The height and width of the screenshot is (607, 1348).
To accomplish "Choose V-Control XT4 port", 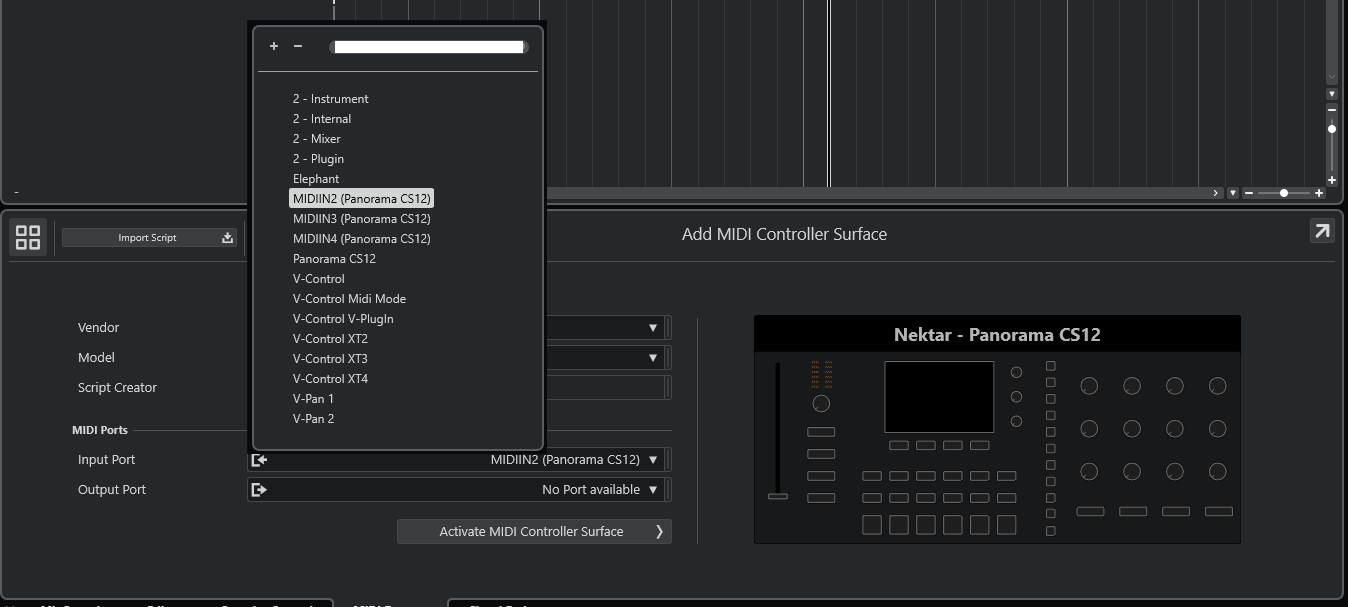I will pos(330,379).
